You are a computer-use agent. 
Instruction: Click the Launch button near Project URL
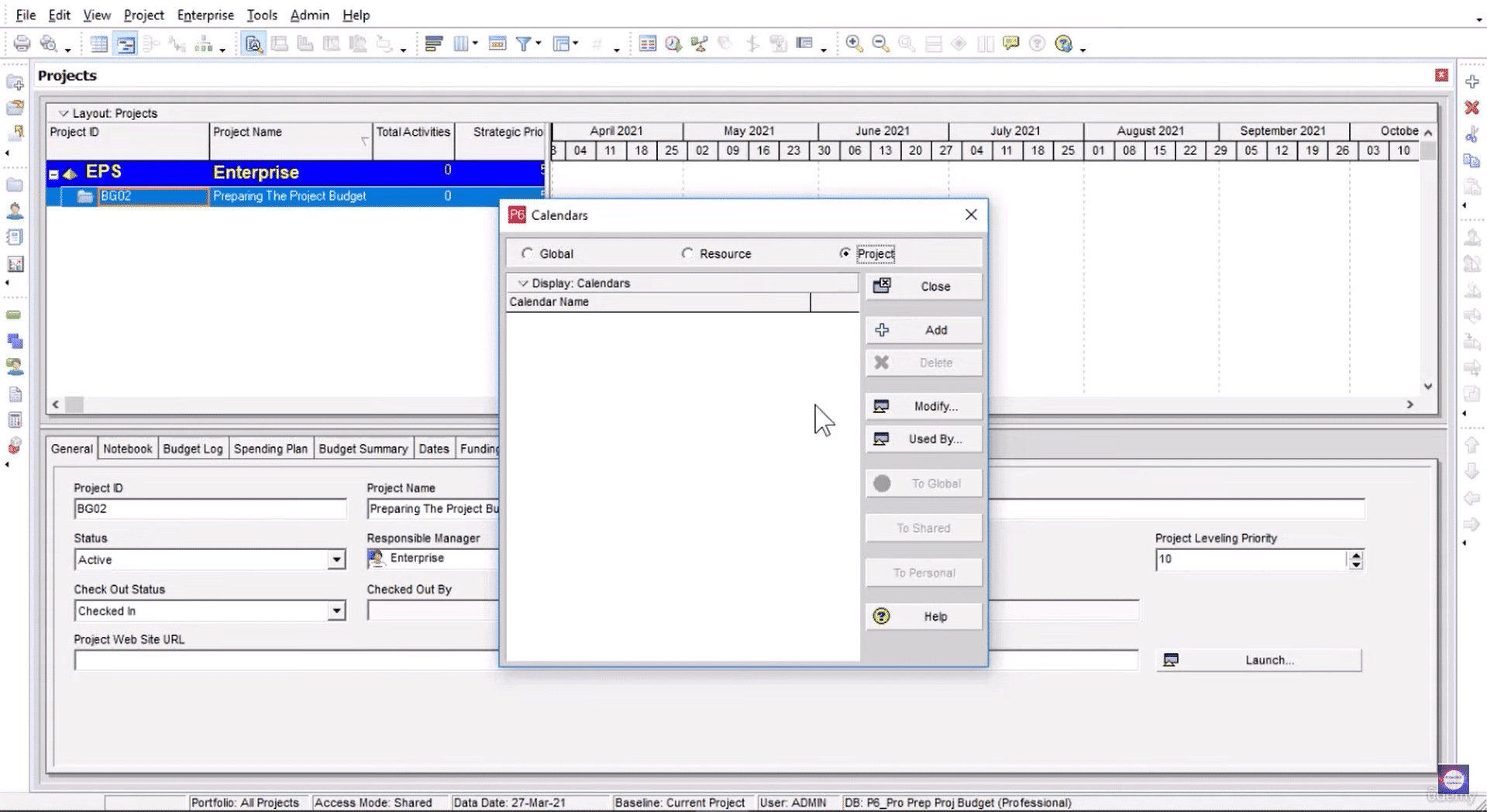click(x=1271, y=659)
